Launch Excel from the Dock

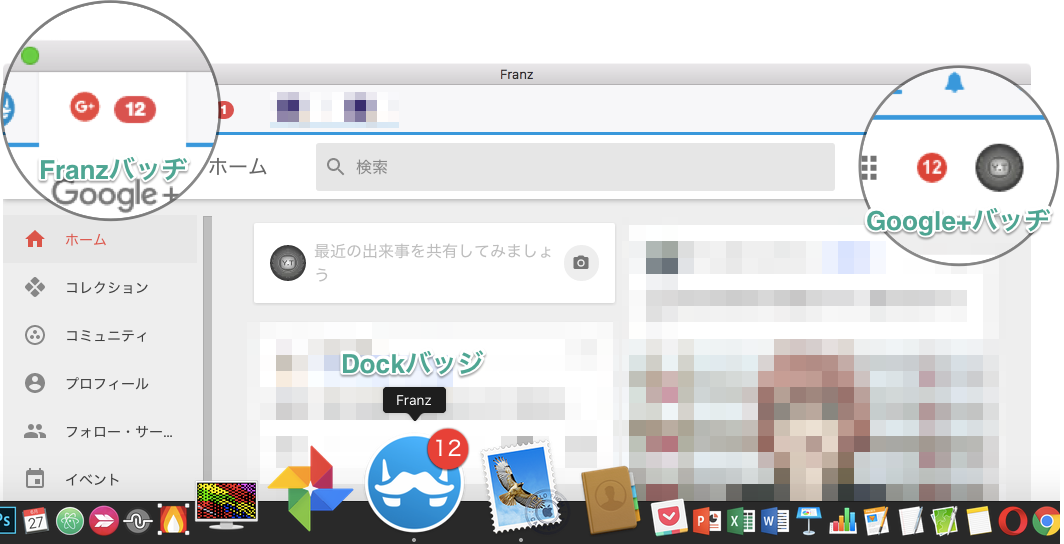pyautogui.click(x=741, y=521)
